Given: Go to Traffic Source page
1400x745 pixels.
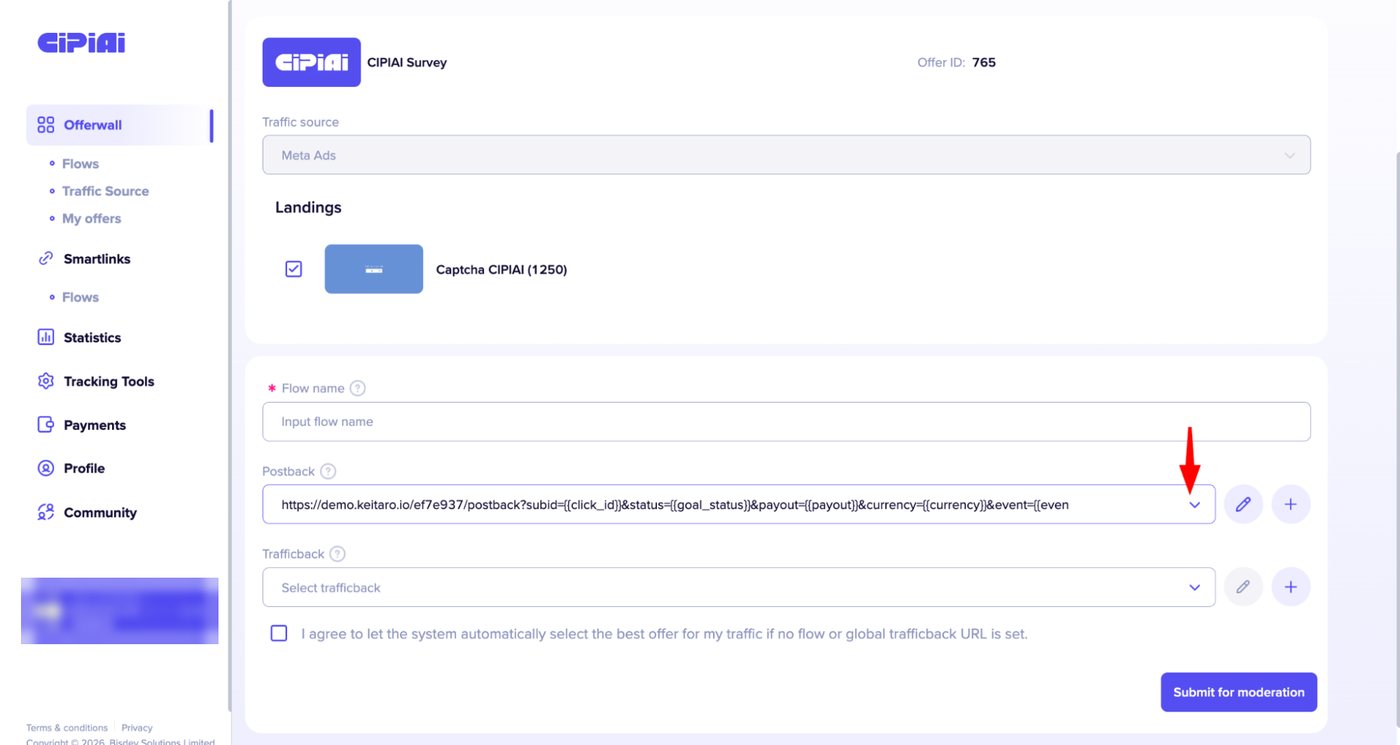Looking at the screenshot, I should [x=105, y=191].
